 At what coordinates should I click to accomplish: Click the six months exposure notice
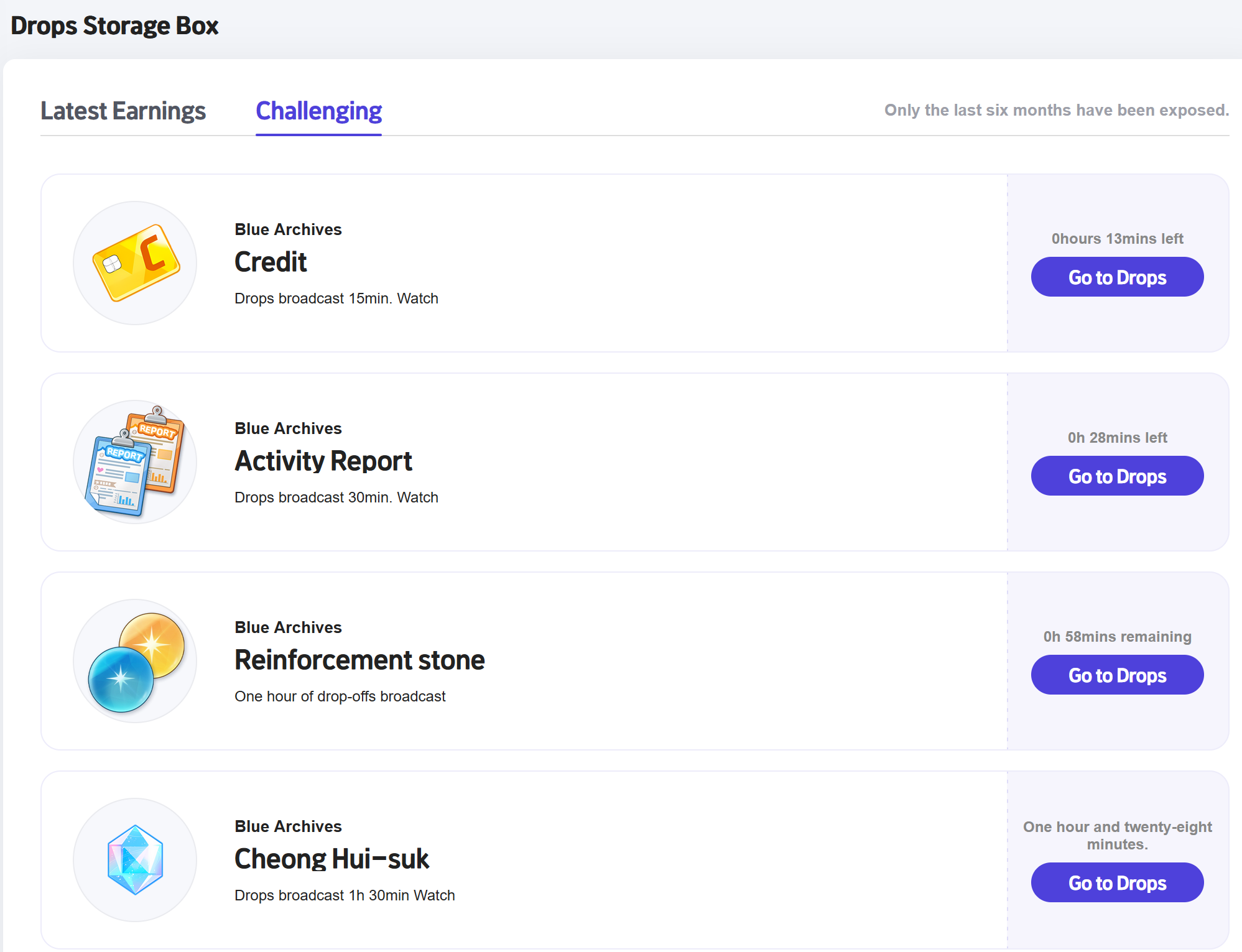point(1057,110)
